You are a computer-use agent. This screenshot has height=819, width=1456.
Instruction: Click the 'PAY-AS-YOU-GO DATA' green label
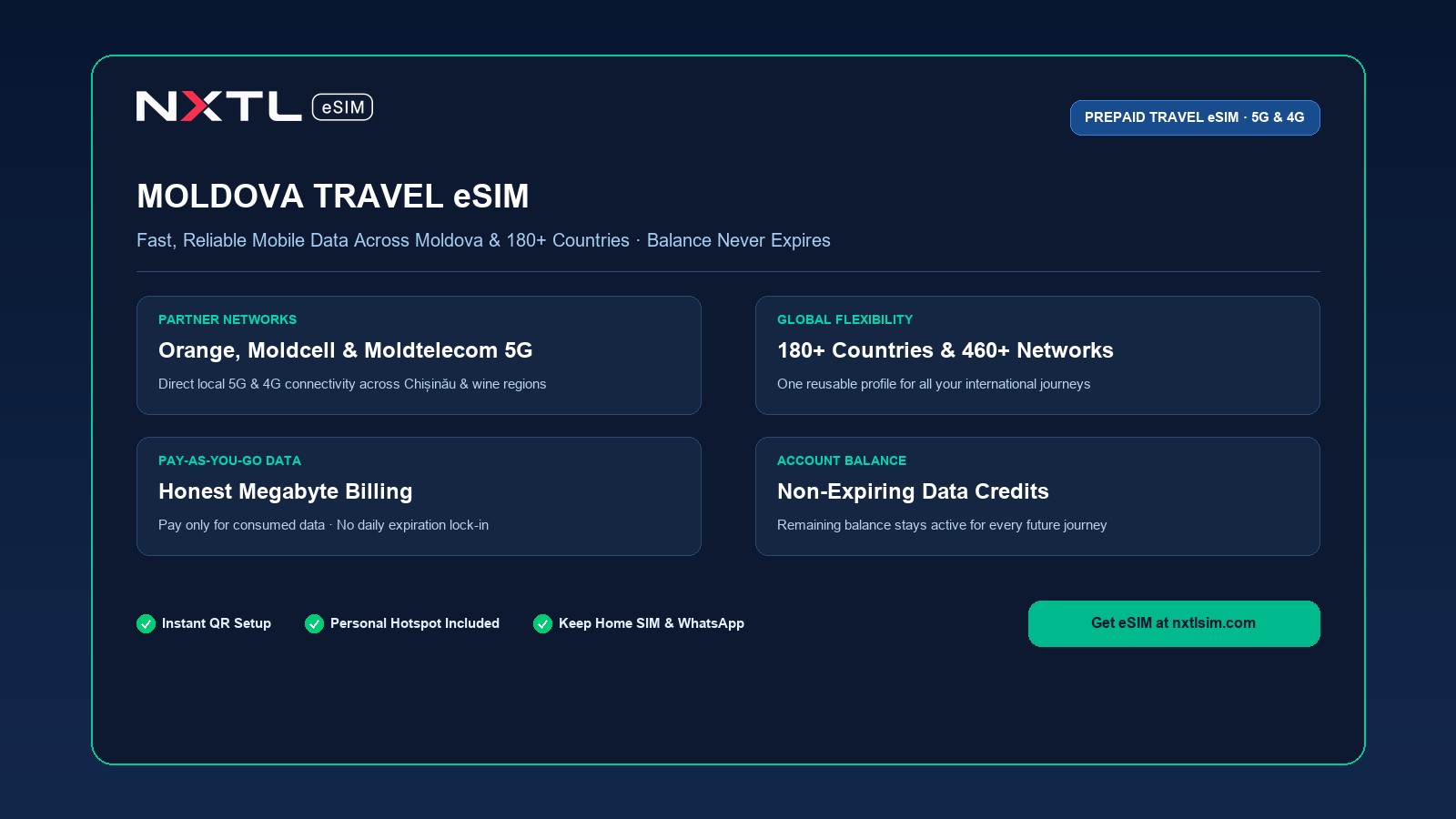tap(229, 460)
